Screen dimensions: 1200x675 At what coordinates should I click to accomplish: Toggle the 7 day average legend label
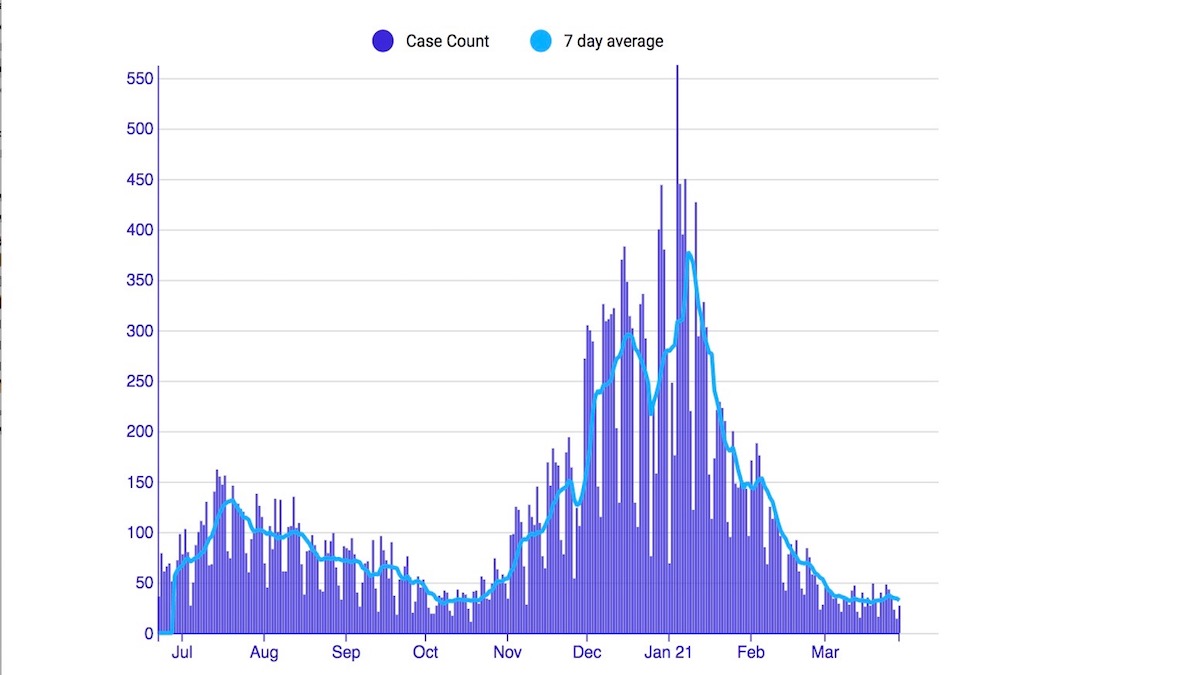click(x=613, y=41)
